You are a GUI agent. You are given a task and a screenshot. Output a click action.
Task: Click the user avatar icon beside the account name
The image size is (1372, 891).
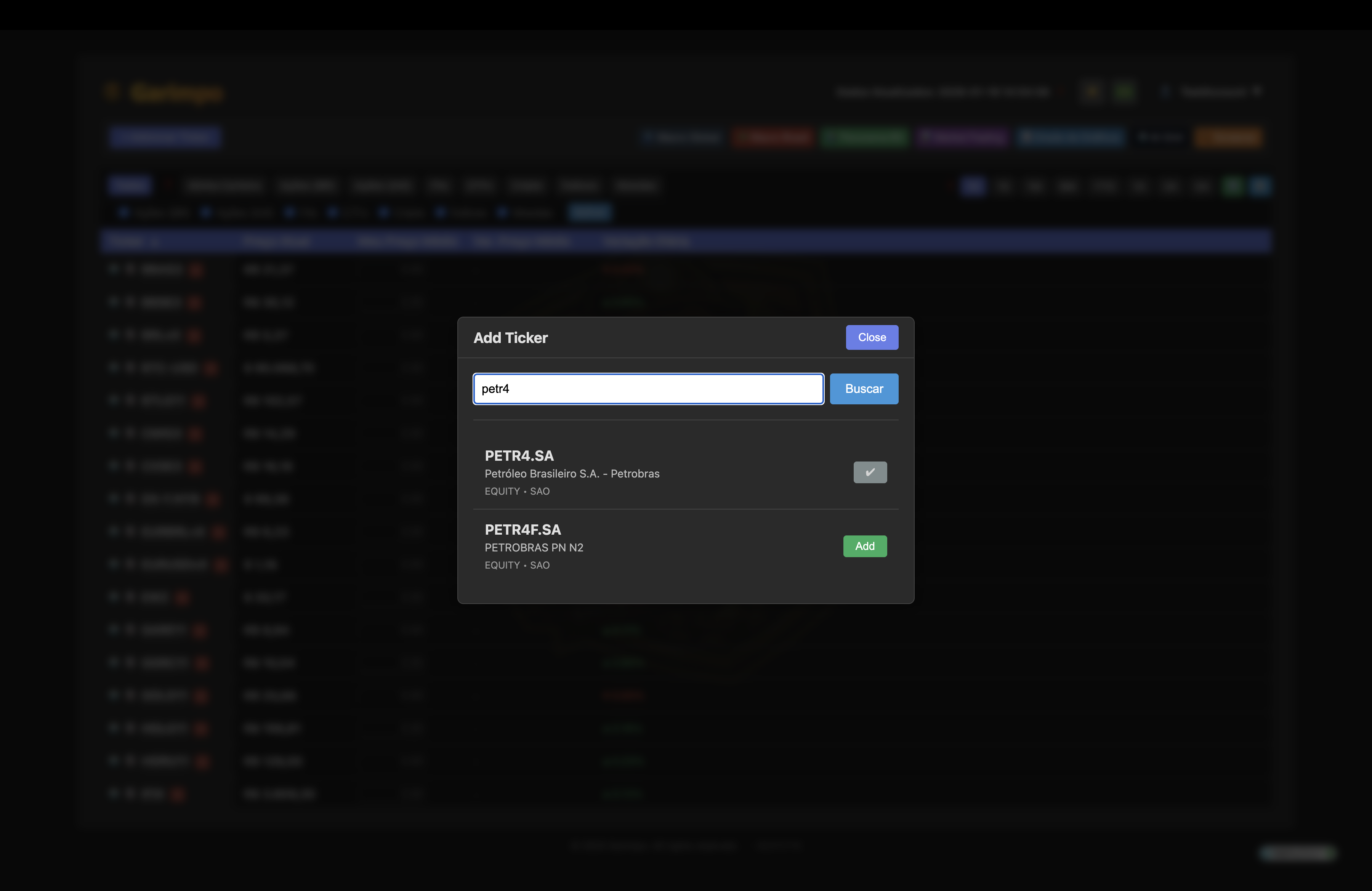pos(1165,91)
